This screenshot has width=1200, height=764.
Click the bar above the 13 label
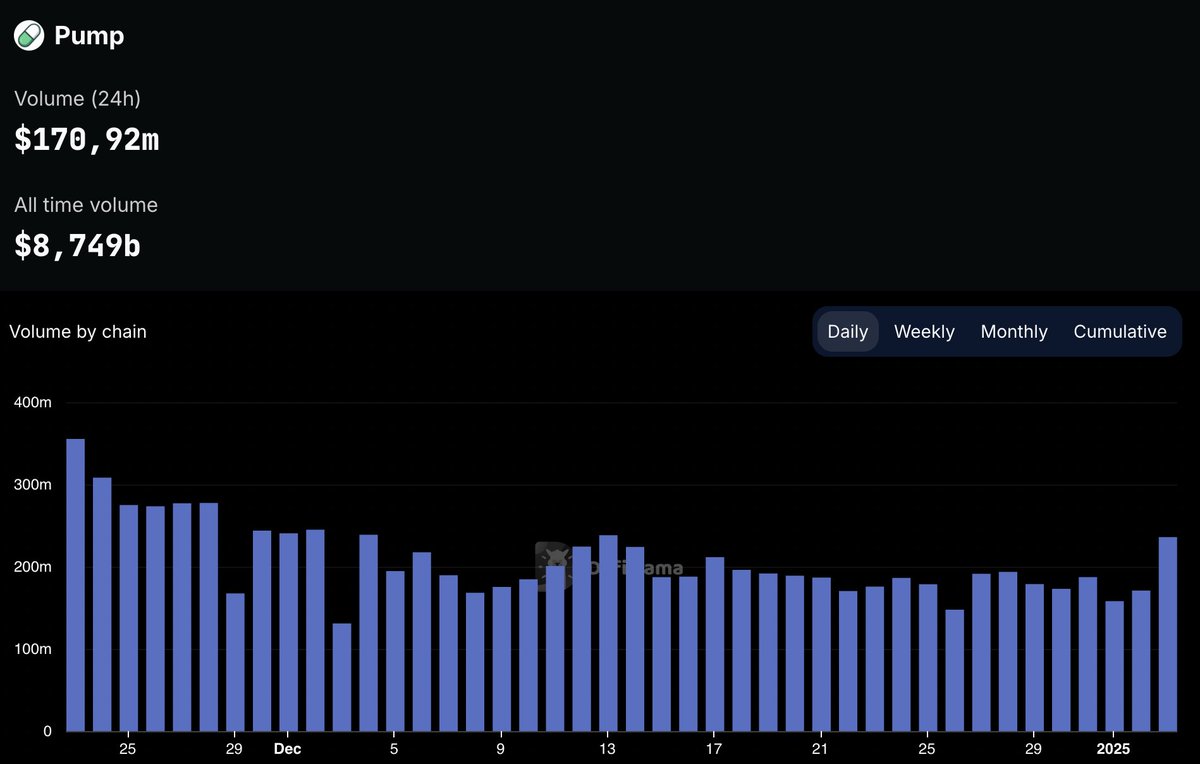click(x=608, y=633)
